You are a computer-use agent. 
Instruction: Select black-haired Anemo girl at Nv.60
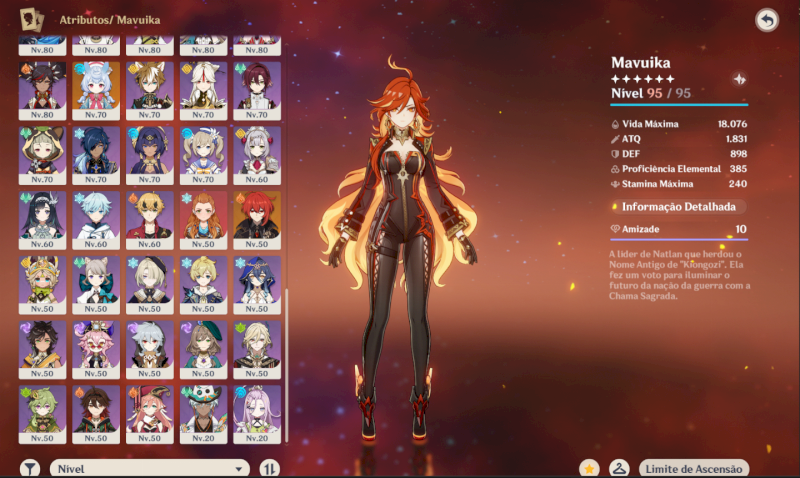pos(42,220)
